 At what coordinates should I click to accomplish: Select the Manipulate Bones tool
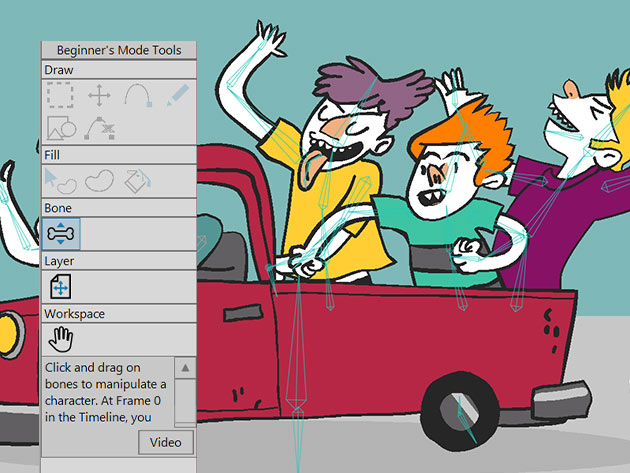[x=61, y=234]
